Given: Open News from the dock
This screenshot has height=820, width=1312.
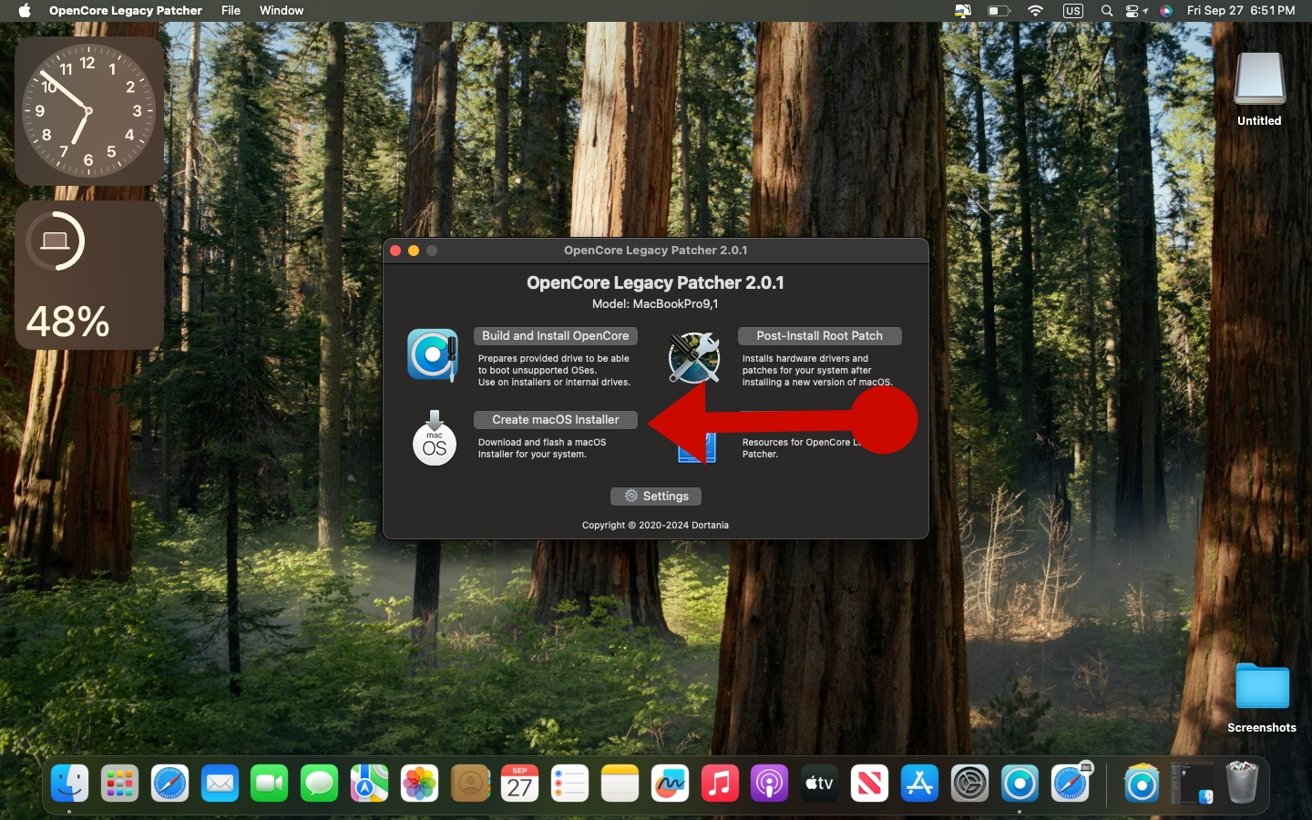Looking at the screenshot, I should [x=870, y=783].
